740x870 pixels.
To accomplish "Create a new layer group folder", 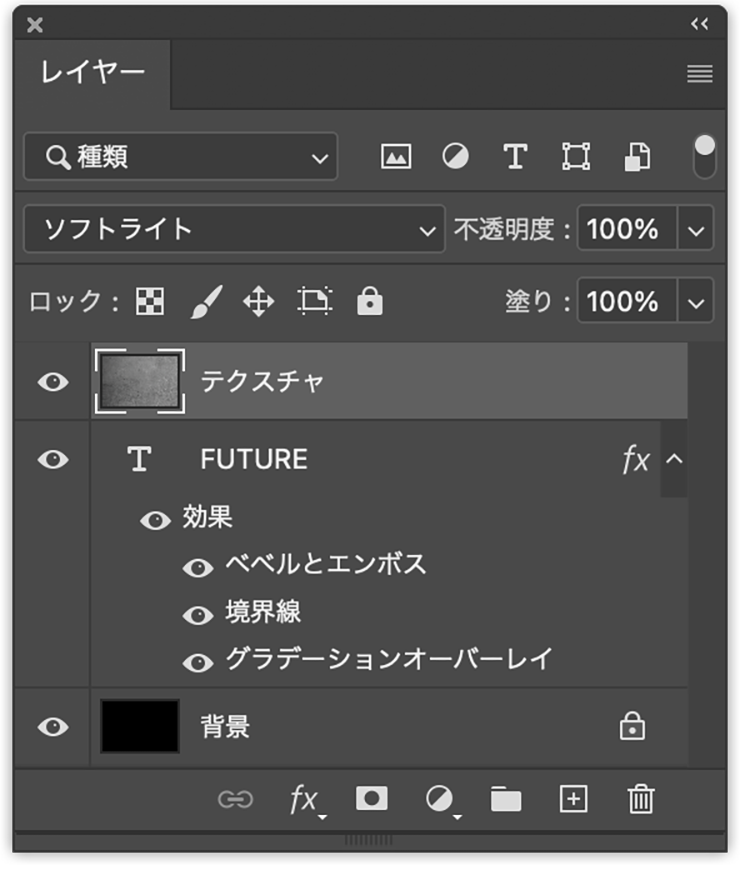I will (x=506, y=799).
